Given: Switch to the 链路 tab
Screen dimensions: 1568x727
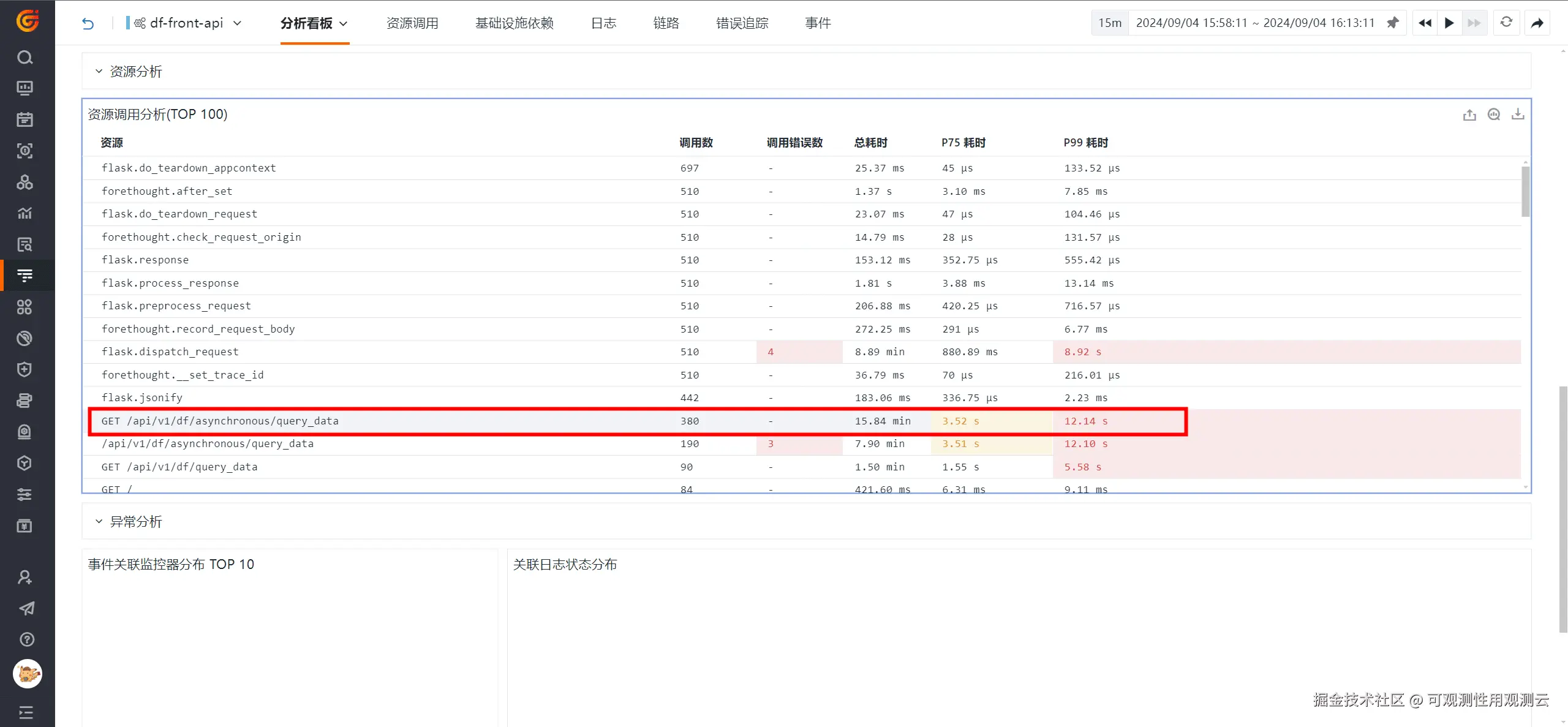Looking at the screenshot, I should coord(666,23).
